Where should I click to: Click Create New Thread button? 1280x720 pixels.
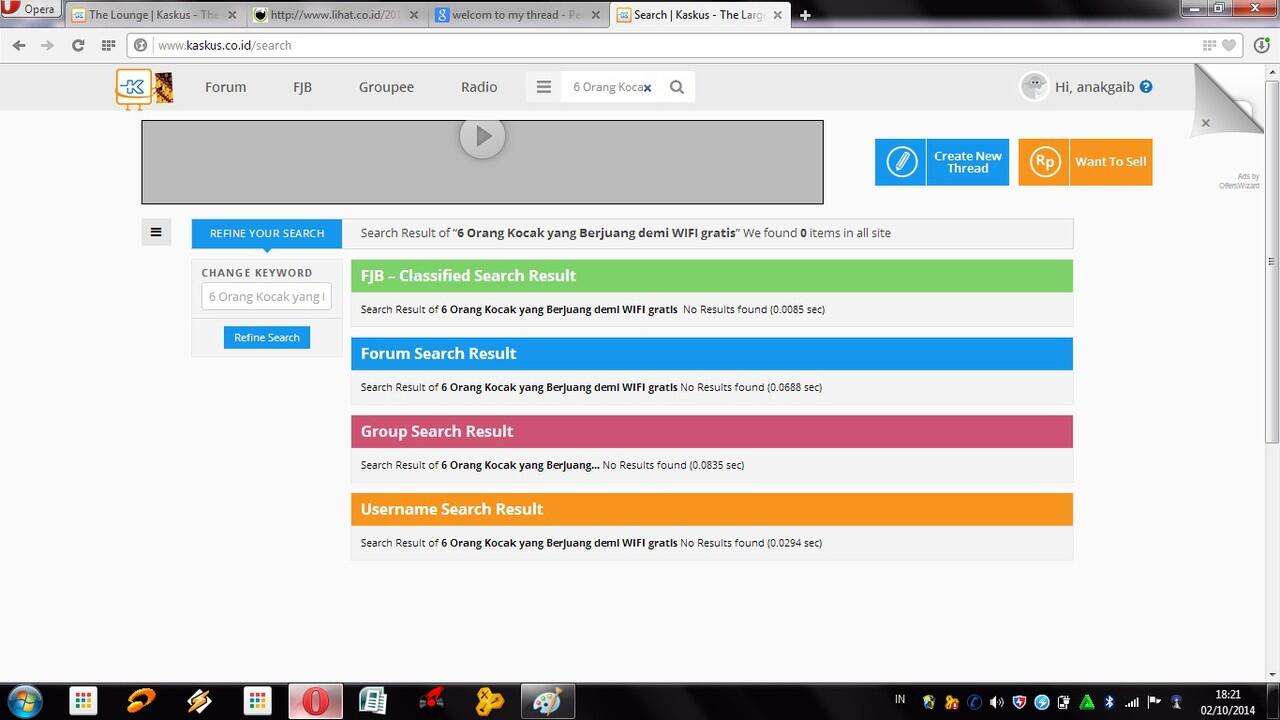pos(942,162)
